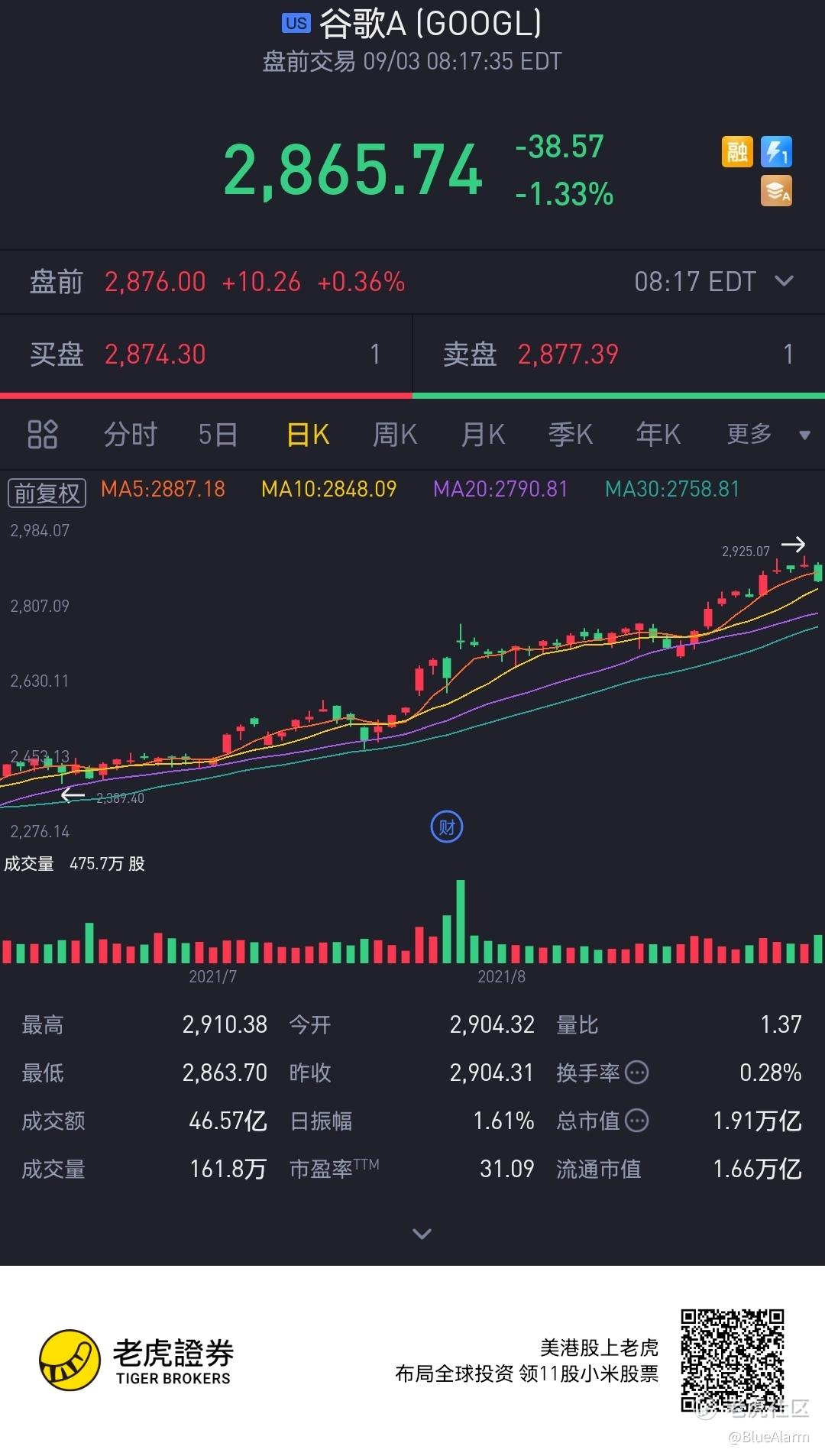The height and width of the screenshot is (1456, 825).
Task: Select the 月K monthly chart tab
Action: 483,434
